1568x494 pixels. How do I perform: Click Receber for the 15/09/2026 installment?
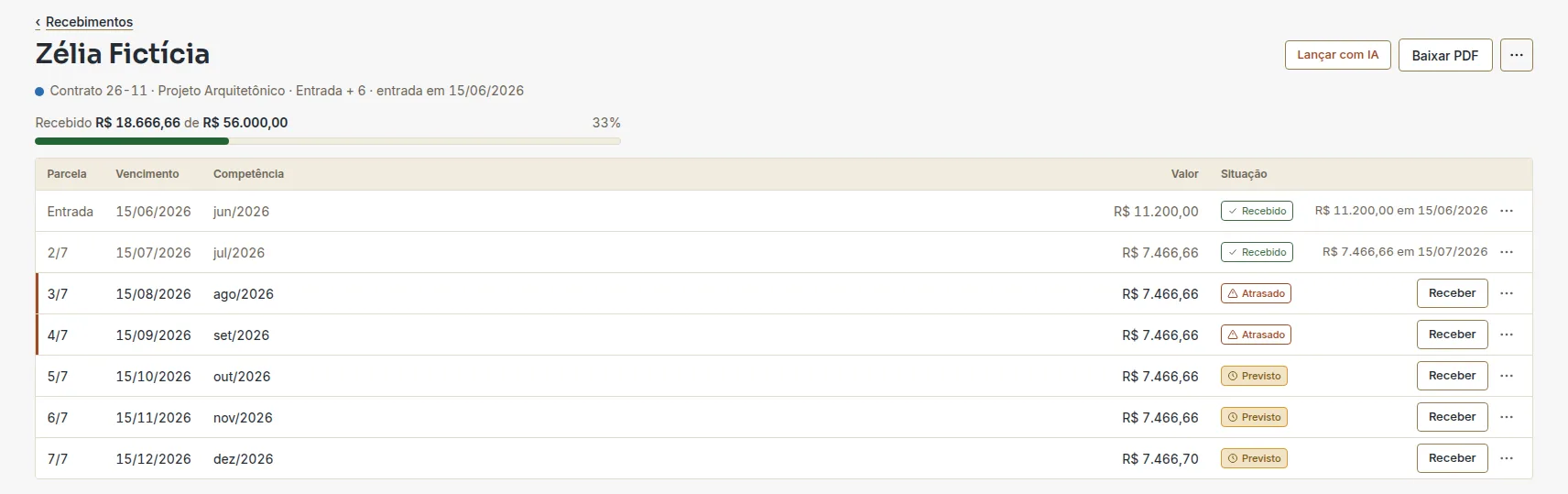[1452, 335]
